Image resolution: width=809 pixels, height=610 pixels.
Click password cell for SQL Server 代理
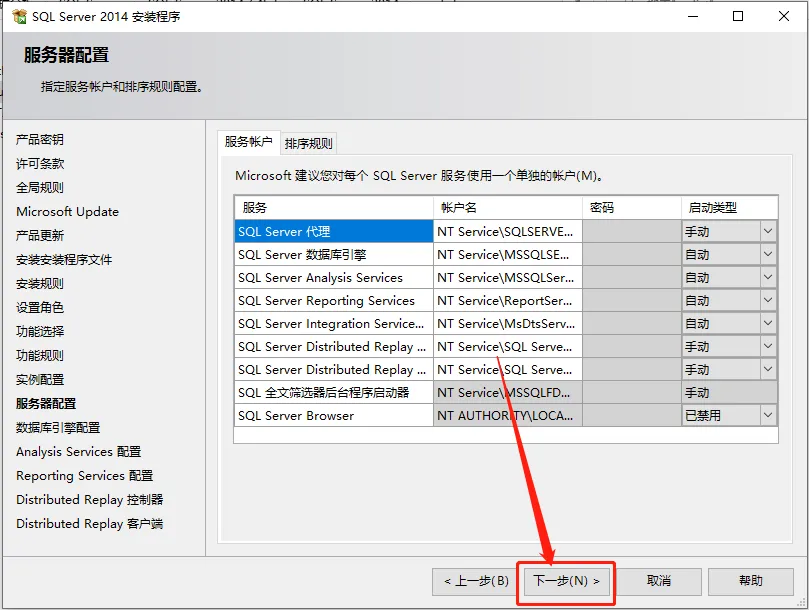tap(632, 231)
